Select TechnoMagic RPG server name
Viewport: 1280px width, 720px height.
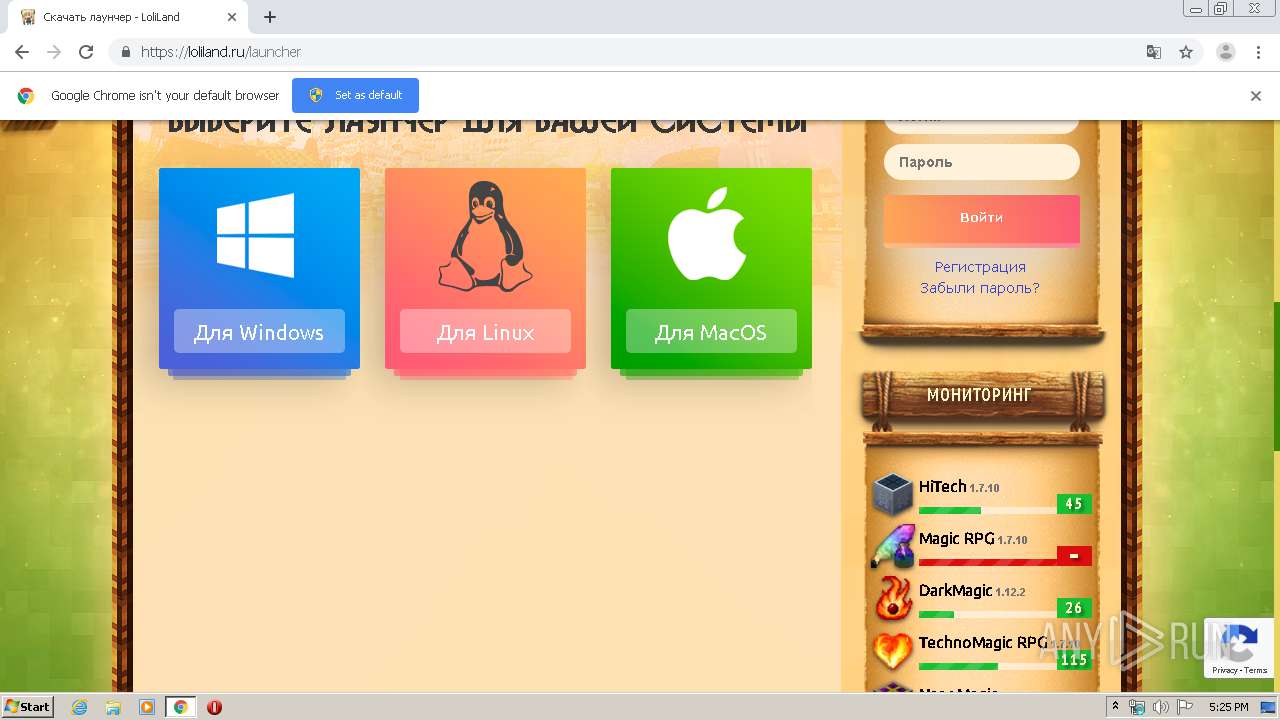tap(982, 643)
